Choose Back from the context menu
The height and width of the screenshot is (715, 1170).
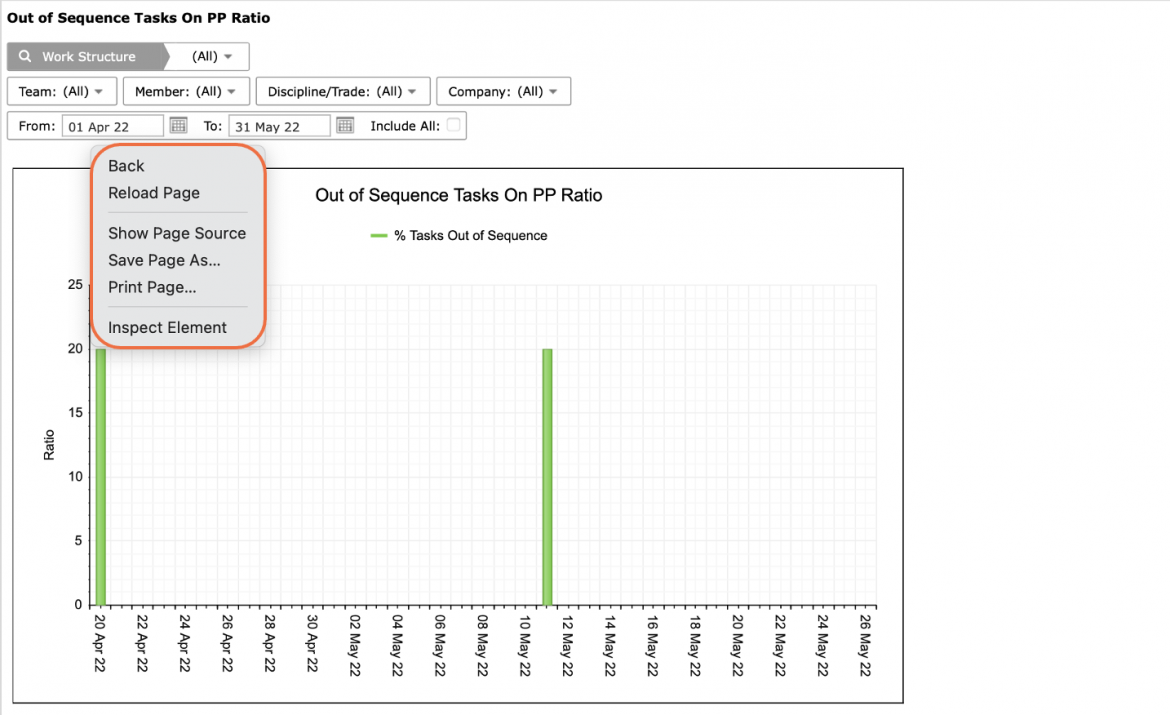(126, 166)
